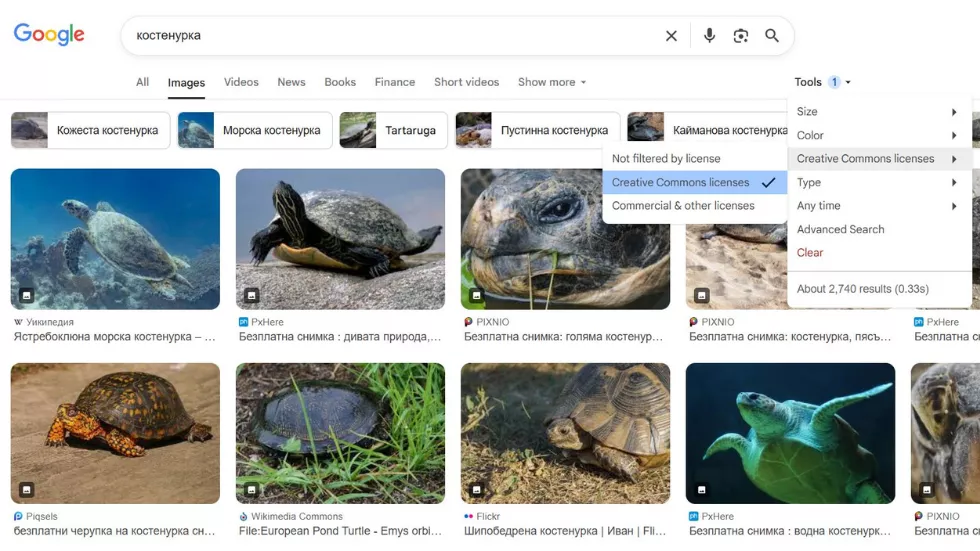Choose Not filtered by license option
Viewport: 980px width, 551px height.
[x=666, y=158]
